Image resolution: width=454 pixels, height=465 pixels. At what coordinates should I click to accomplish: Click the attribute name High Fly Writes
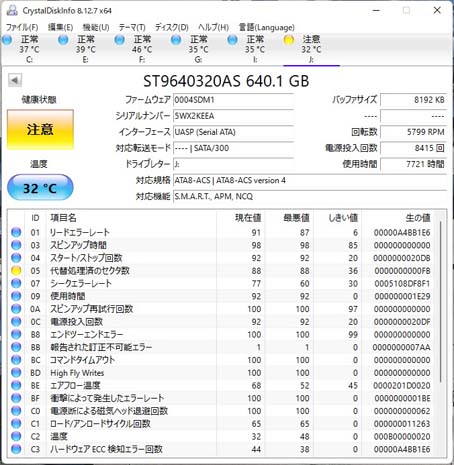(77, 373)
